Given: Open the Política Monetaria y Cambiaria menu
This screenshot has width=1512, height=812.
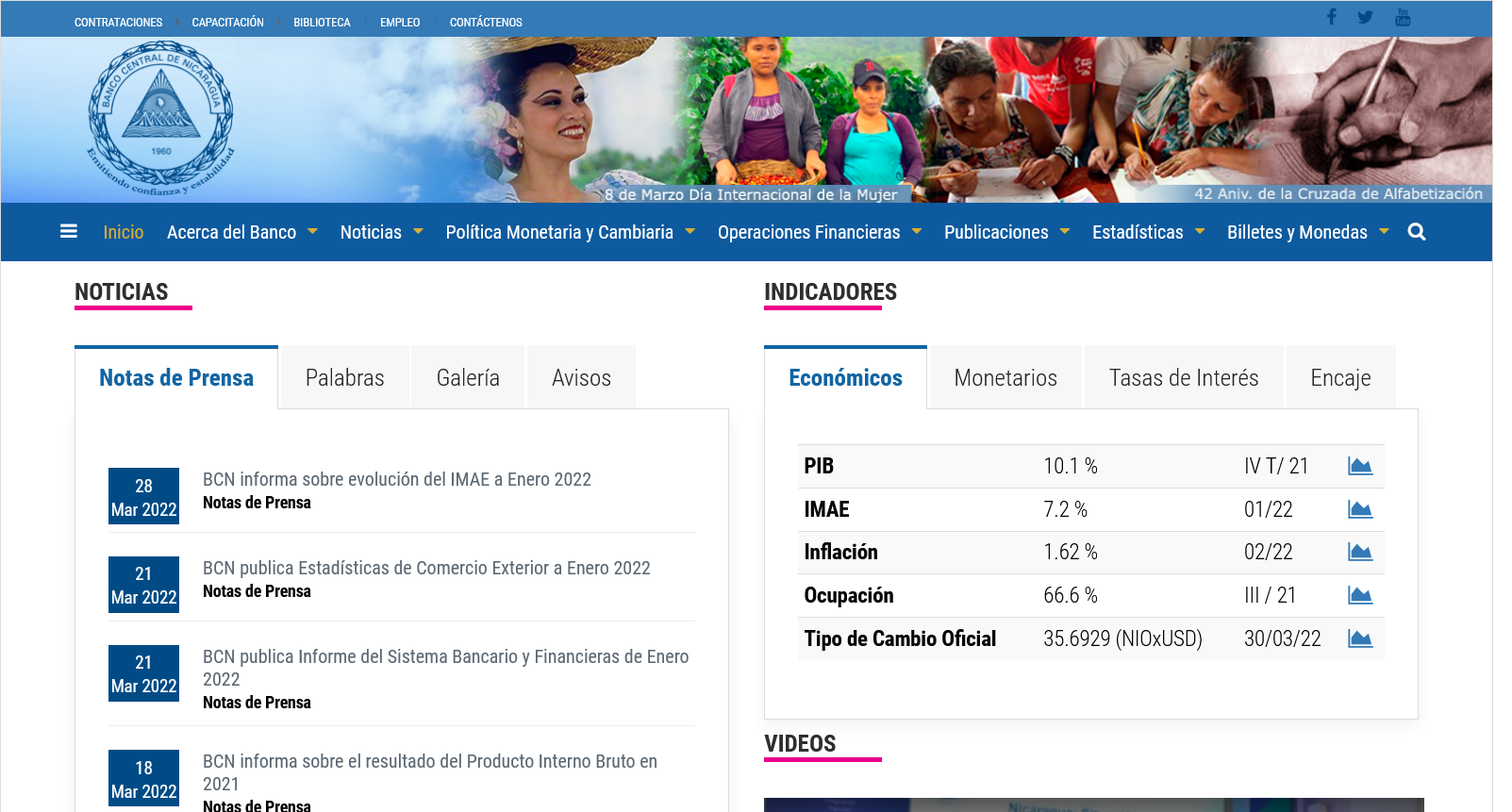Looking at the screenshot, I should tap(569, 232).
